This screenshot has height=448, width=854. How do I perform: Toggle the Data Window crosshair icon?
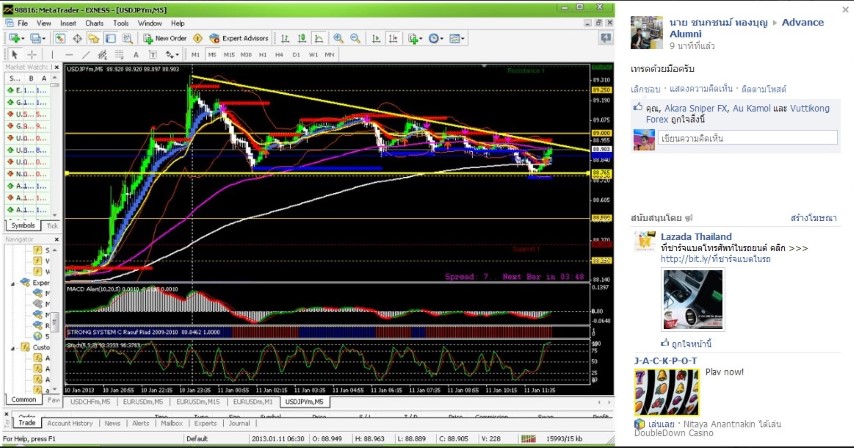77,39
